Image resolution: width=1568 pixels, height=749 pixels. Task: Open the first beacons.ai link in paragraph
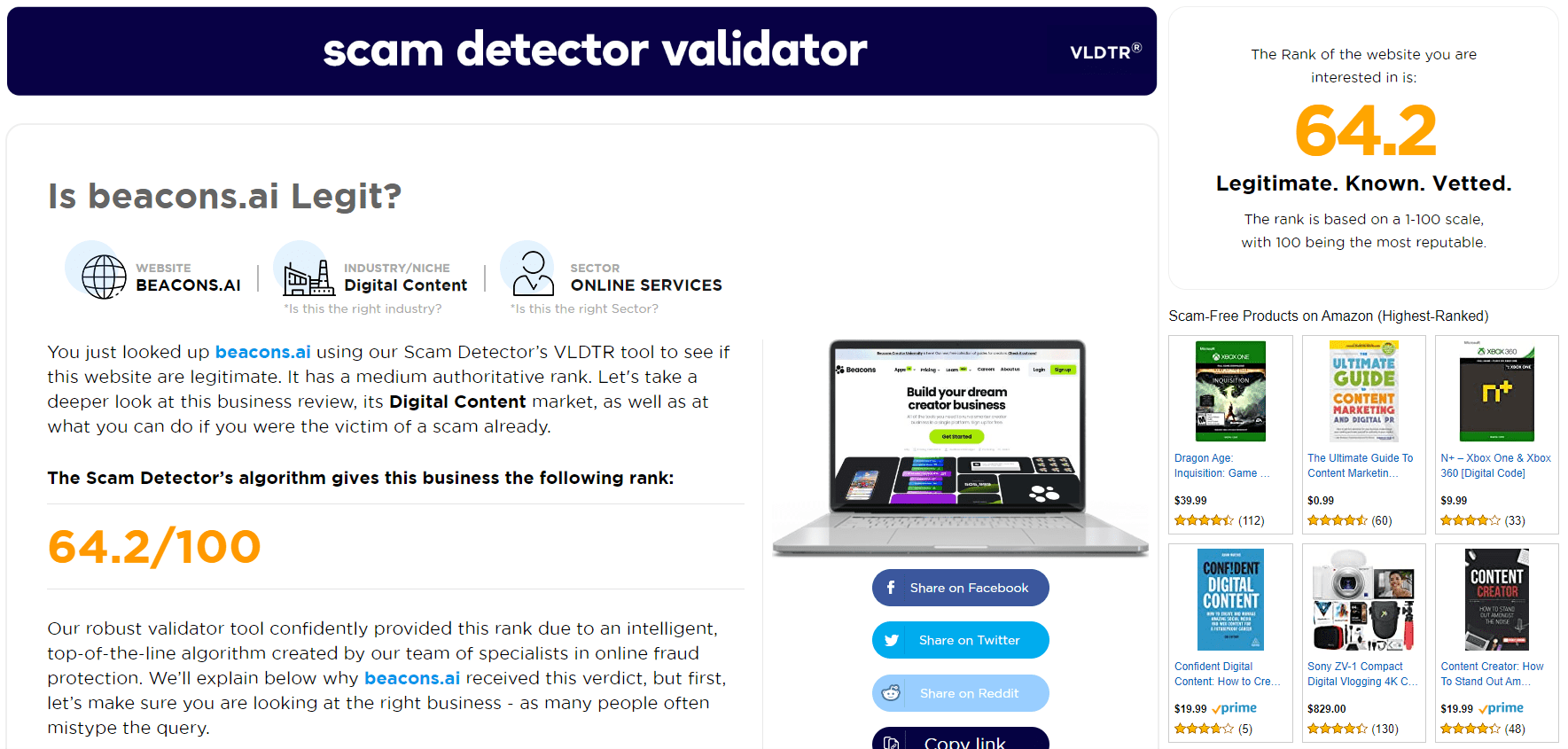tap(263, 352)
